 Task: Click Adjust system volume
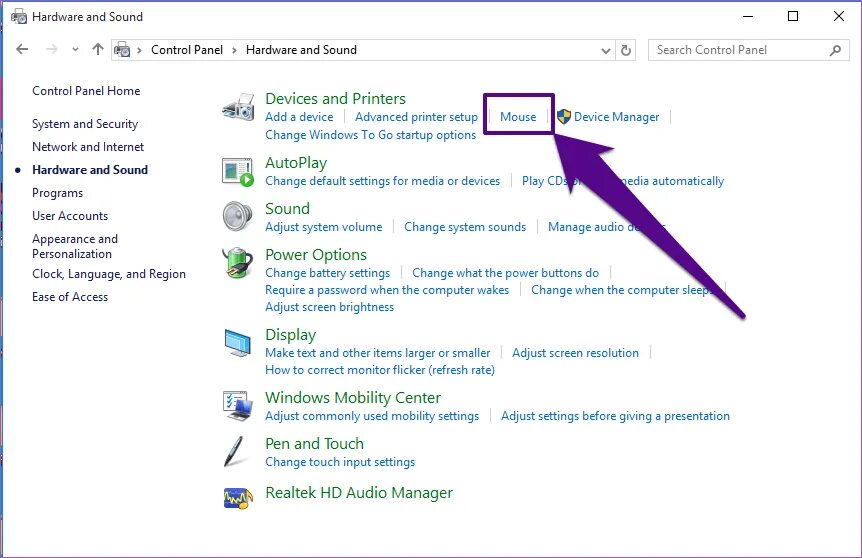pos(323,227)
